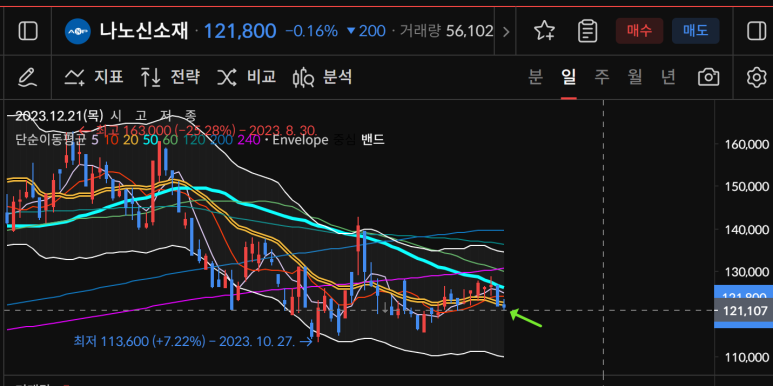Image resolution: width=773 pixels, height=386 pixels.
Task: Open the clipboard notes icon
Action: (587, 31)
